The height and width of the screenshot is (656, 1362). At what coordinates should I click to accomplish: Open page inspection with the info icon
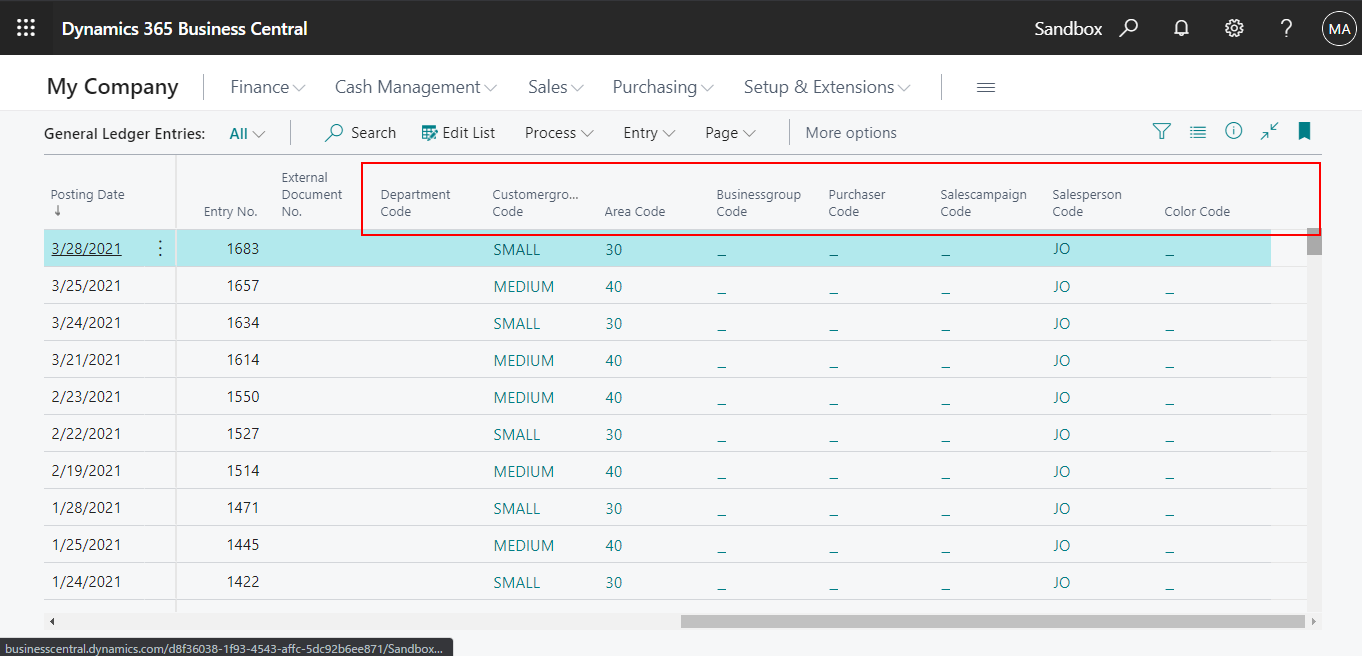click(1233, 131)
